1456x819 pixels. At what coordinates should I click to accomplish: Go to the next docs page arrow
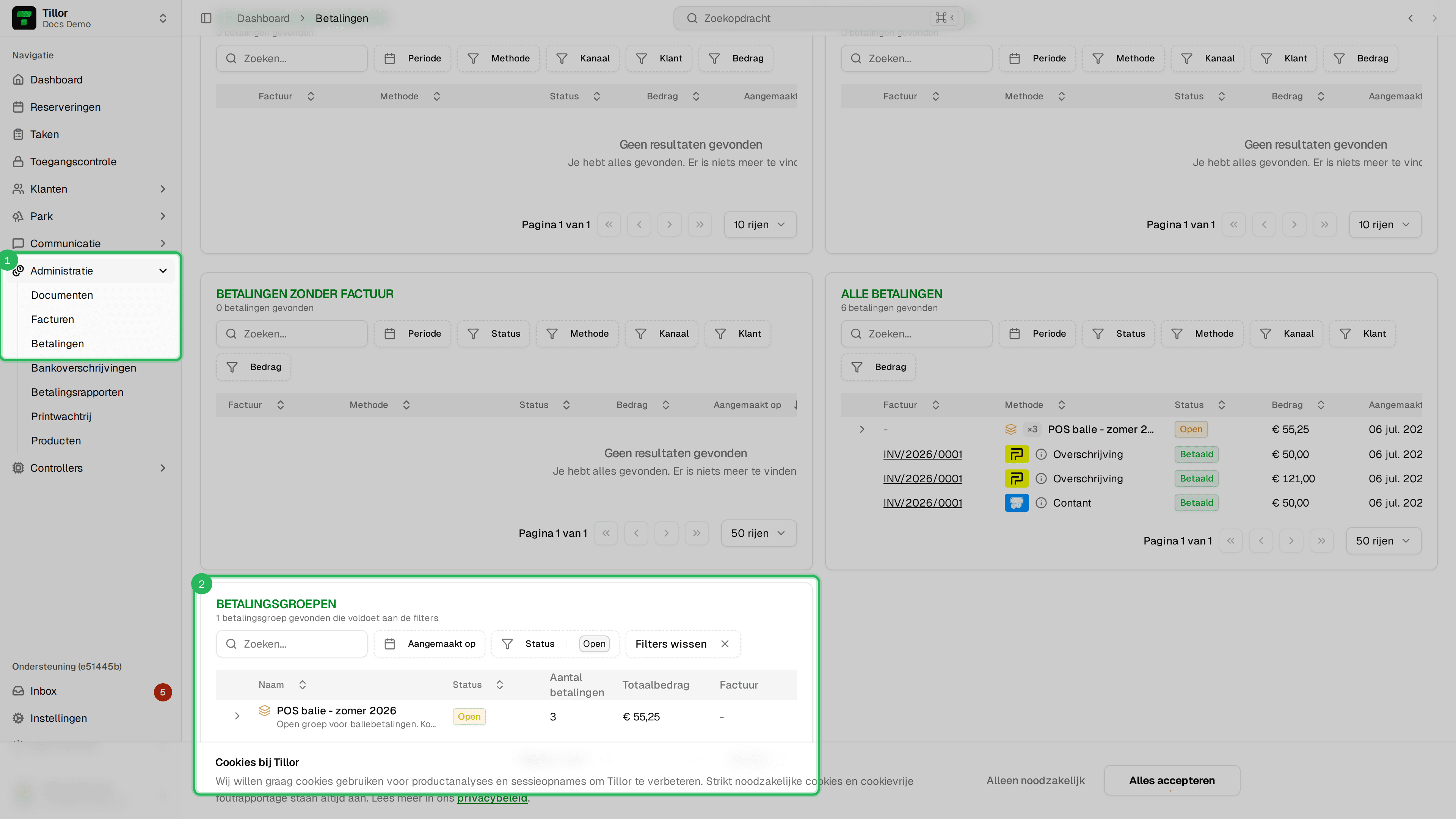coord(1434,18)
